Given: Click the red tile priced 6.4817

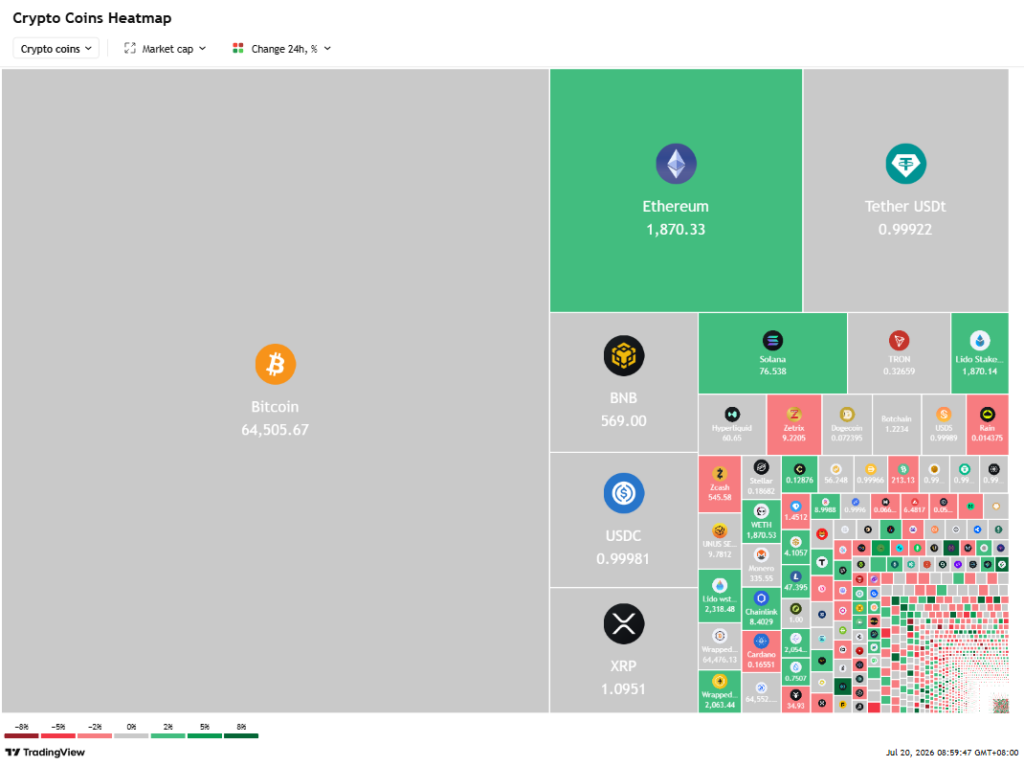Looking at the screenshot, I should [914, 506].
